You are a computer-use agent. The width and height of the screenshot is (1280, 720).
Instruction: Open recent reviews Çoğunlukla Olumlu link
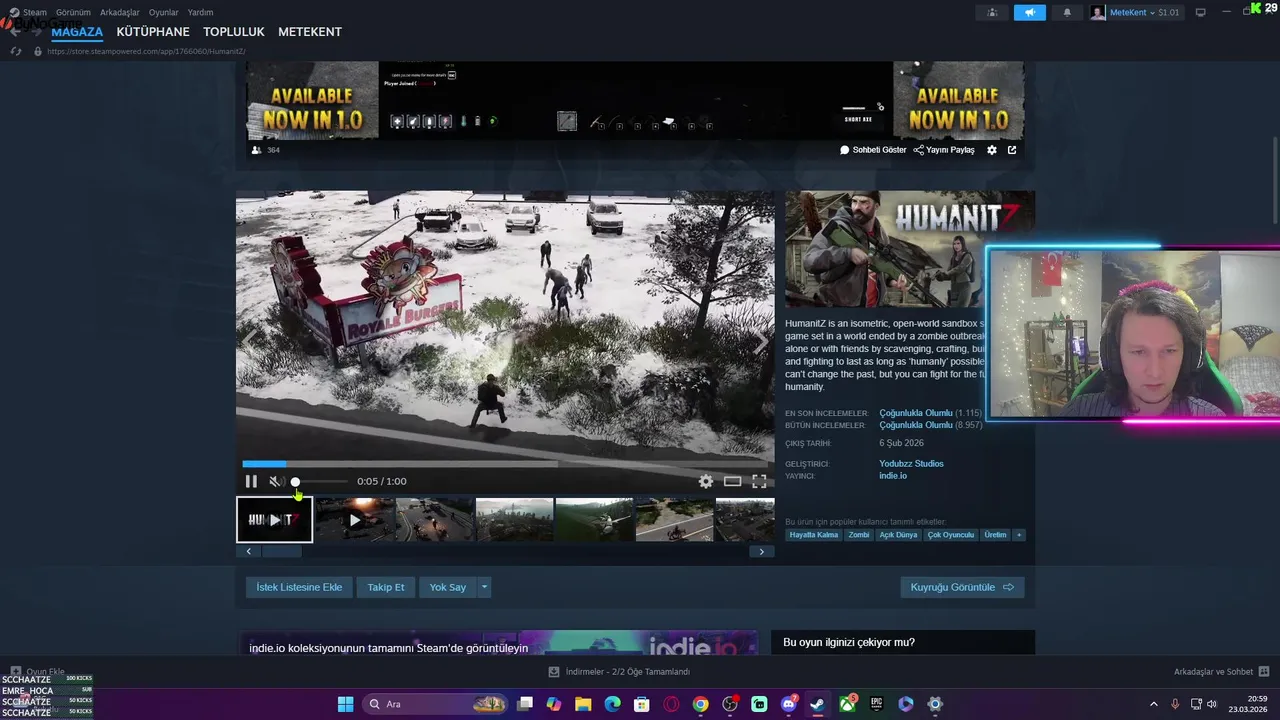click(916, 413)
